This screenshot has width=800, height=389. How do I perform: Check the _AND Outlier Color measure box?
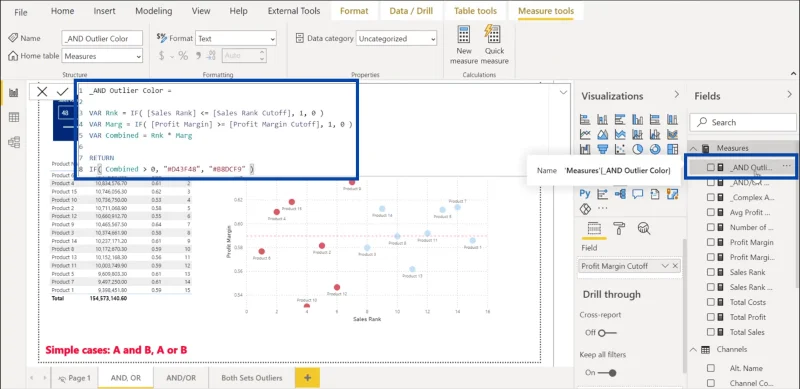(711, 167)
